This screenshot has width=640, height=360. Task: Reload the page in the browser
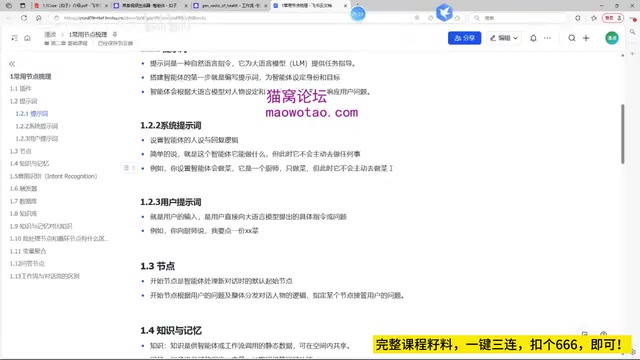(24, 18)
